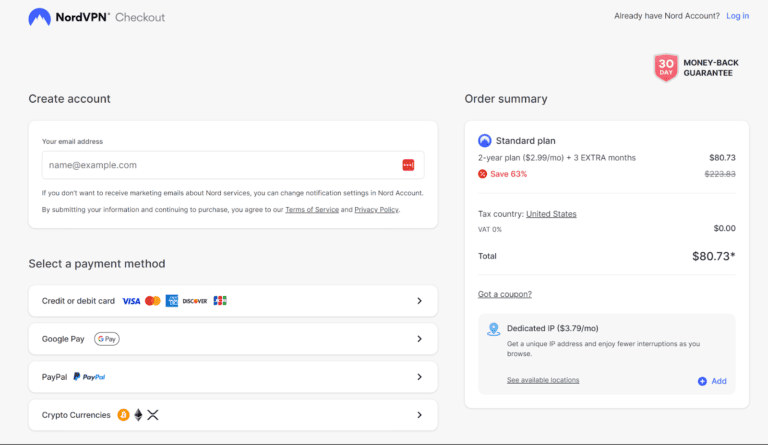
Task: Click the Log in link
Action: [x=737, y=16]
